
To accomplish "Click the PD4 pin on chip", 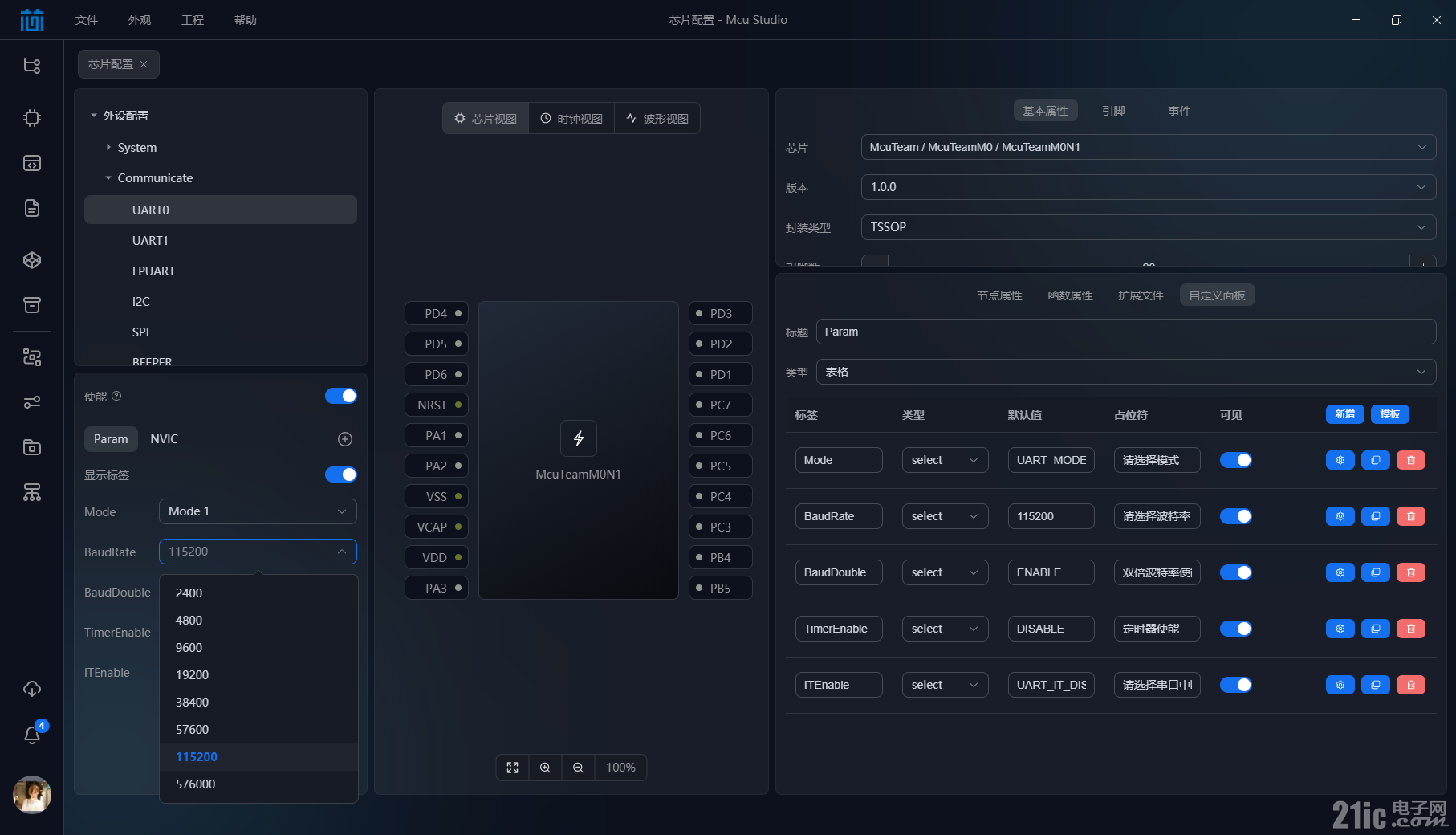I will coord(437,313).
